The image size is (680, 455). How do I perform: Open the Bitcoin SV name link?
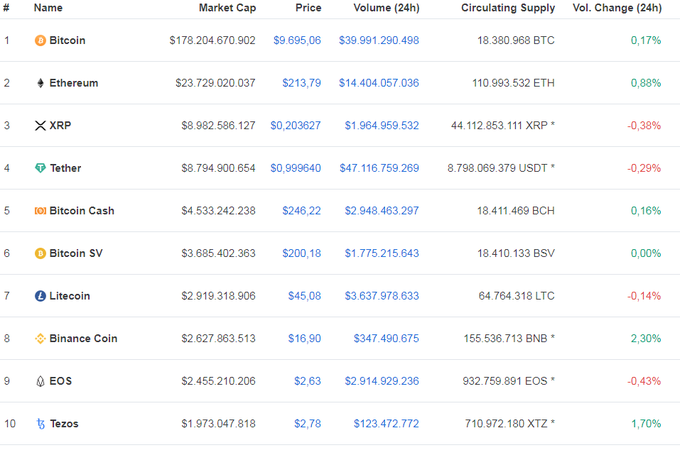pyautogui.click(x=76, y=253)
